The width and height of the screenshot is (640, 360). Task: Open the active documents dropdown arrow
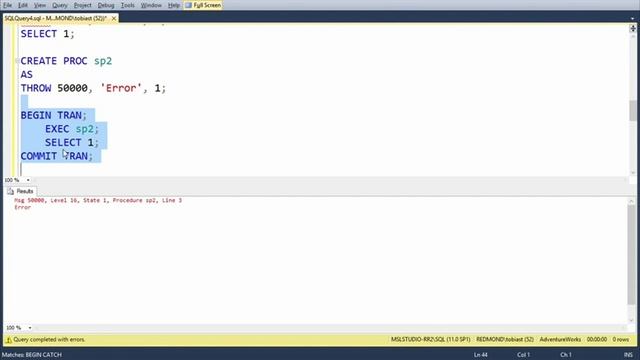632,18
